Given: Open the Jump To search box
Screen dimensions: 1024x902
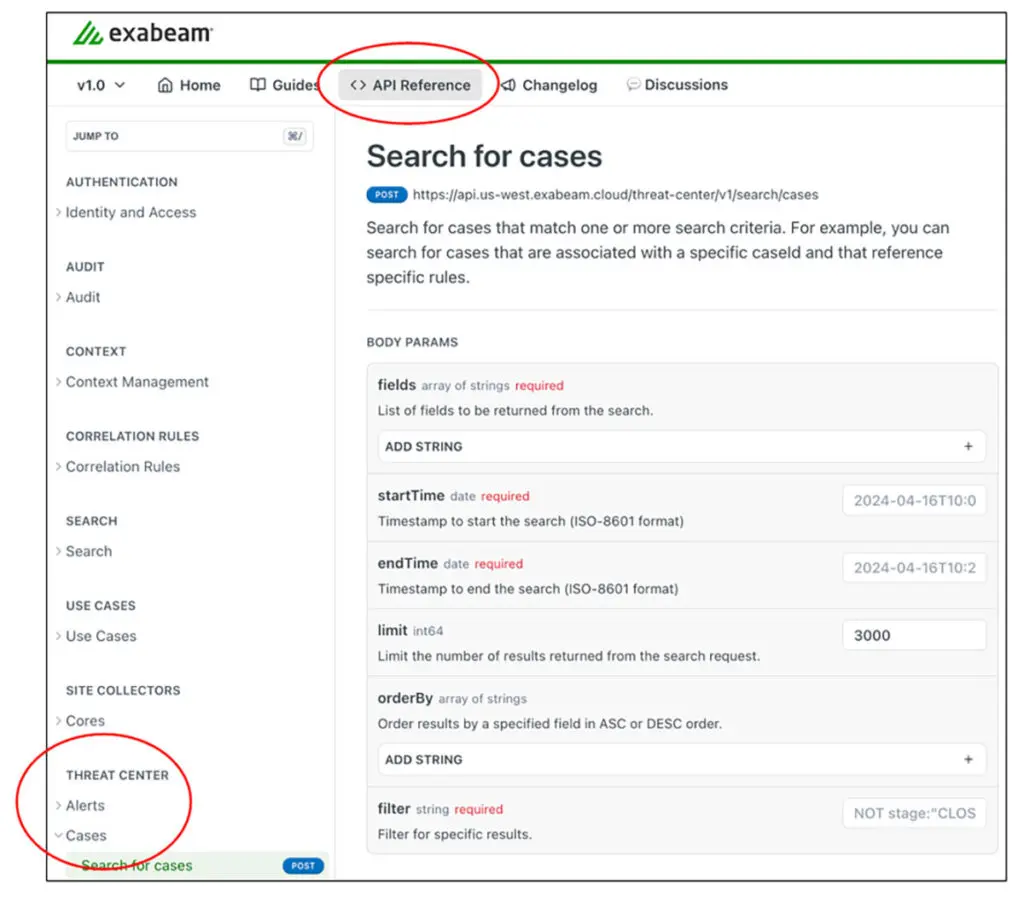Looking at the screenshot, I should coord(188,136).
